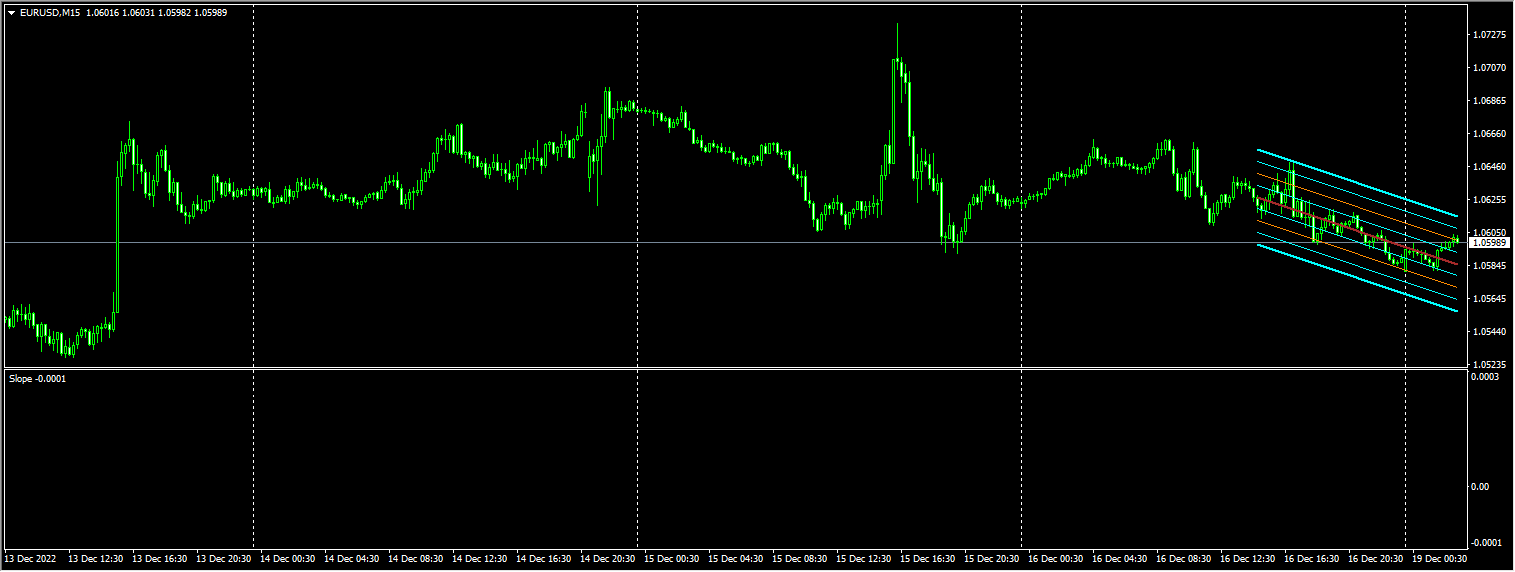Click the 1.07275 price scale label
The image size is (1515, 572).
[x=1489, y=35]
